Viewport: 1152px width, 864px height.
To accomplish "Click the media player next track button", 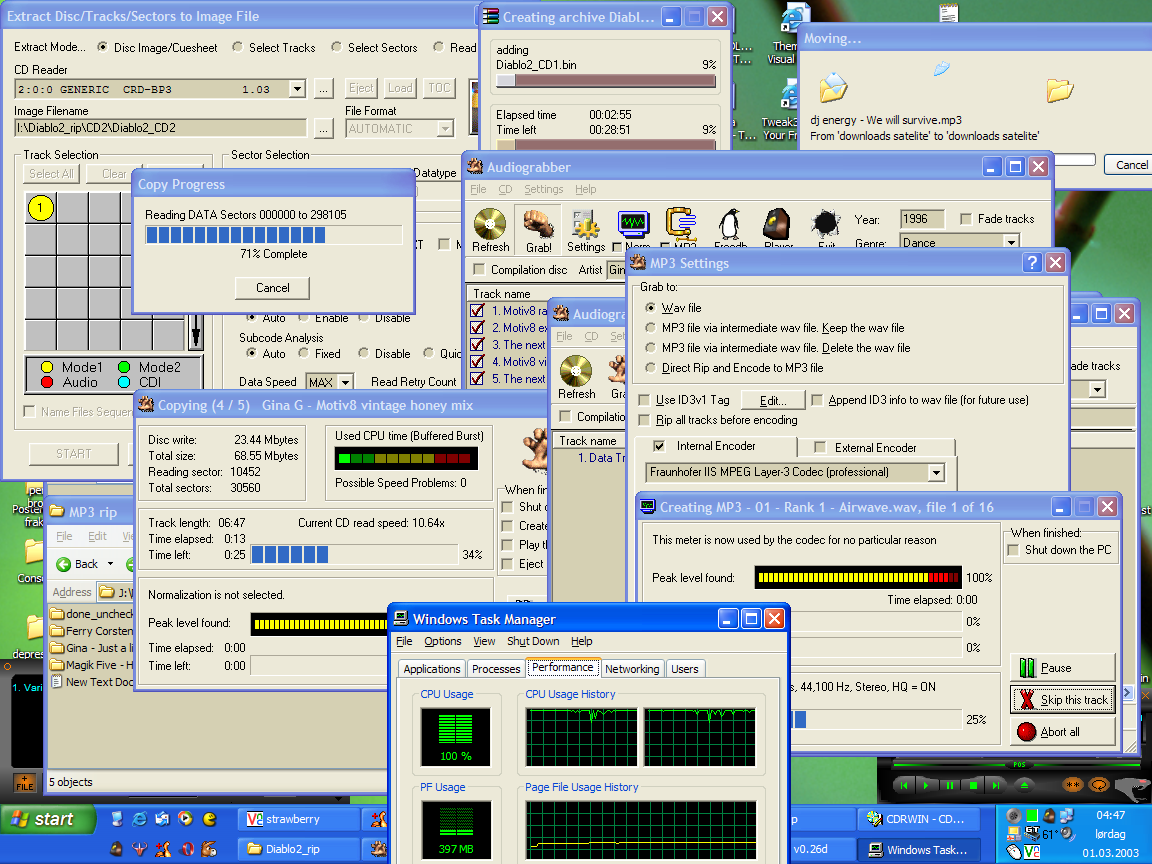I will pyautogui.click(x=996, y=785).
